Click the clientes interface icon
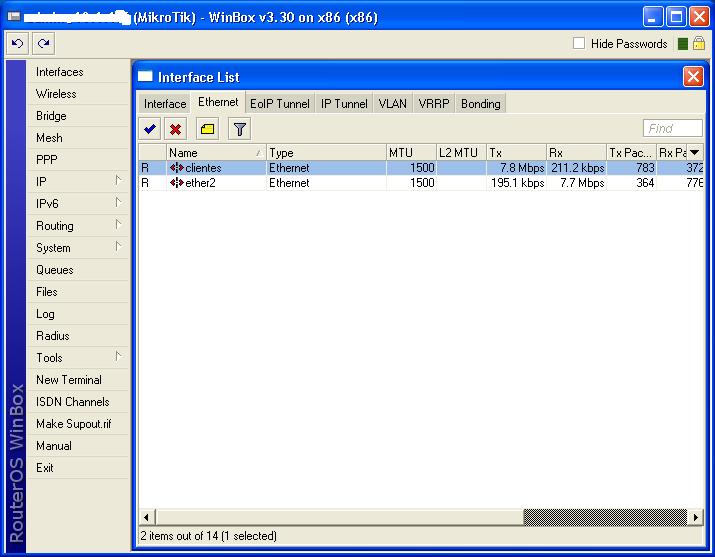The width and height of the screenshot is (715, 557). pyautogui.click(x=176, y=168)
